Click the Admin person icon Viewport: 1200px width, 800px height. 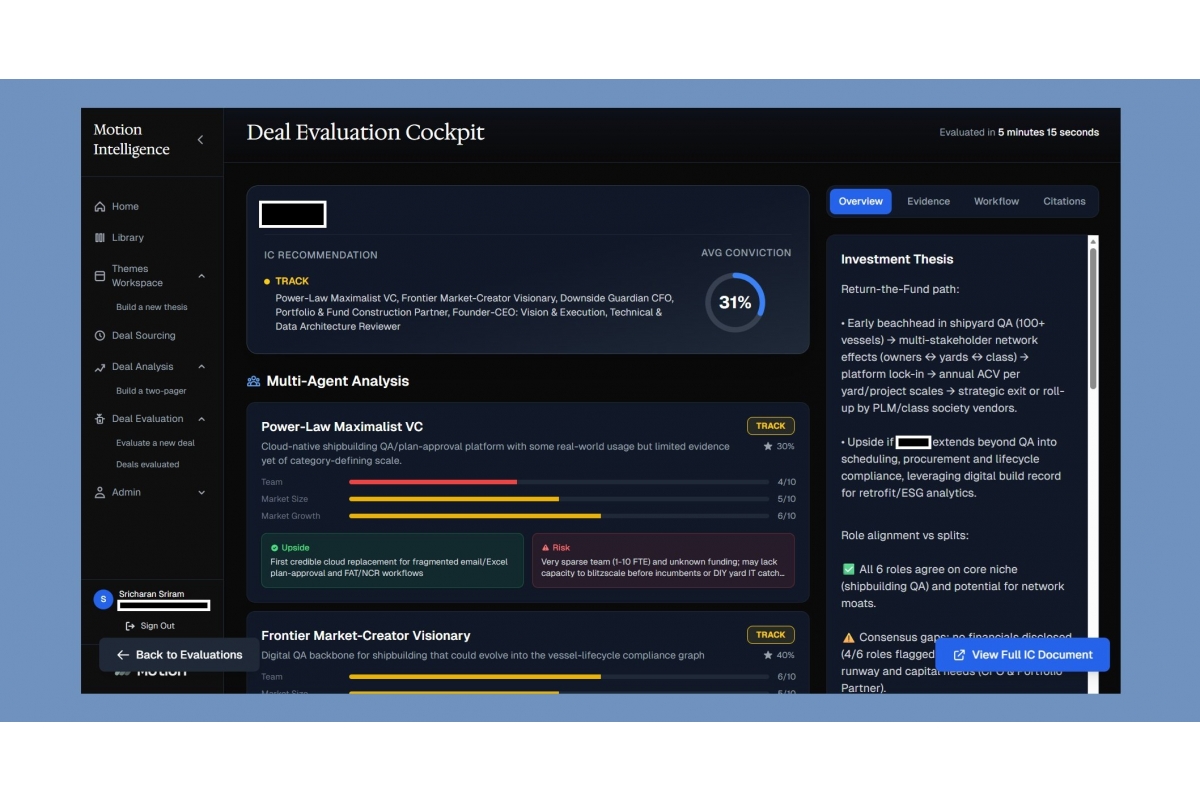(100, 493)
